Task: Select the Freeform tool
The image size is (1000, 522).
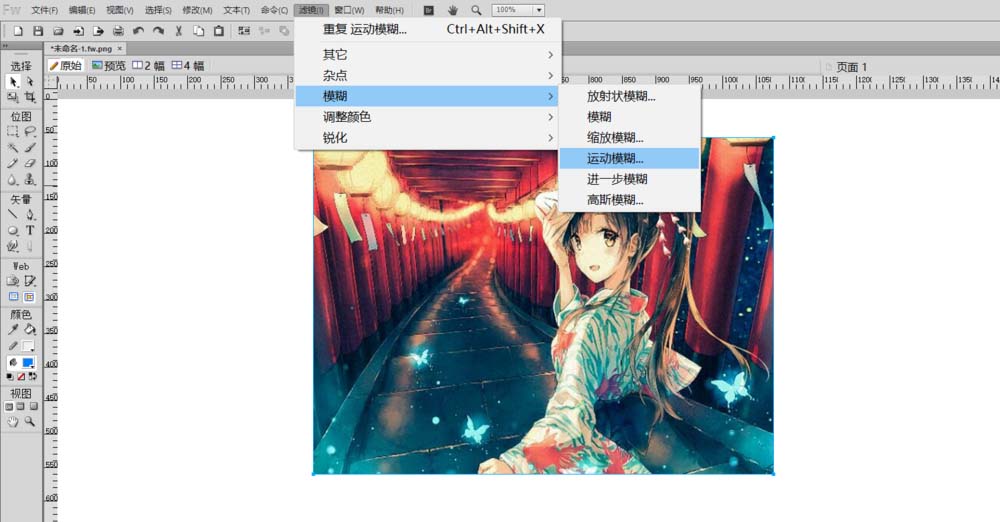Action: 13,246
